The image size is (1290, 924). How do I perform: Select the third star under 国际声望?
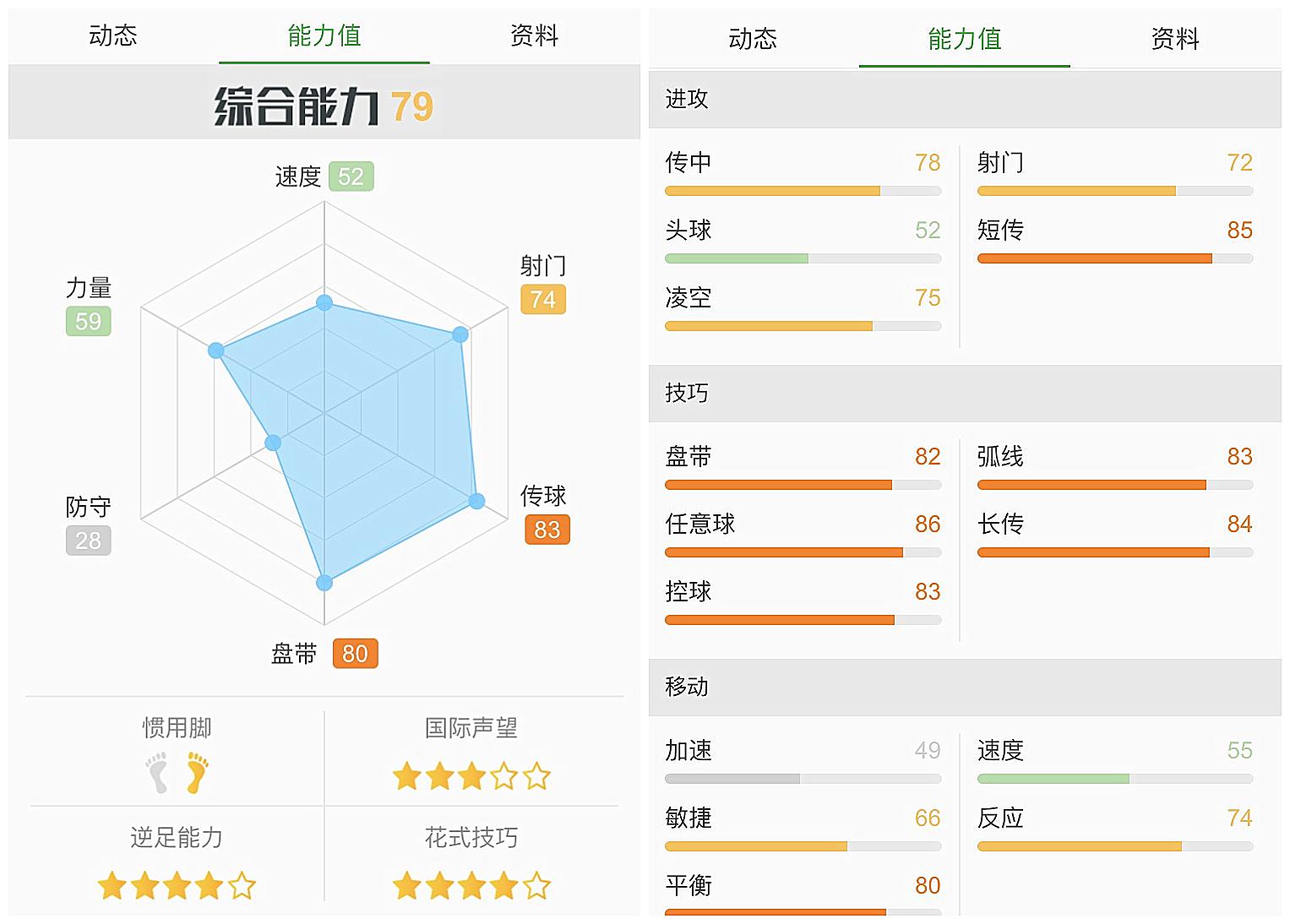click(471, 775)
